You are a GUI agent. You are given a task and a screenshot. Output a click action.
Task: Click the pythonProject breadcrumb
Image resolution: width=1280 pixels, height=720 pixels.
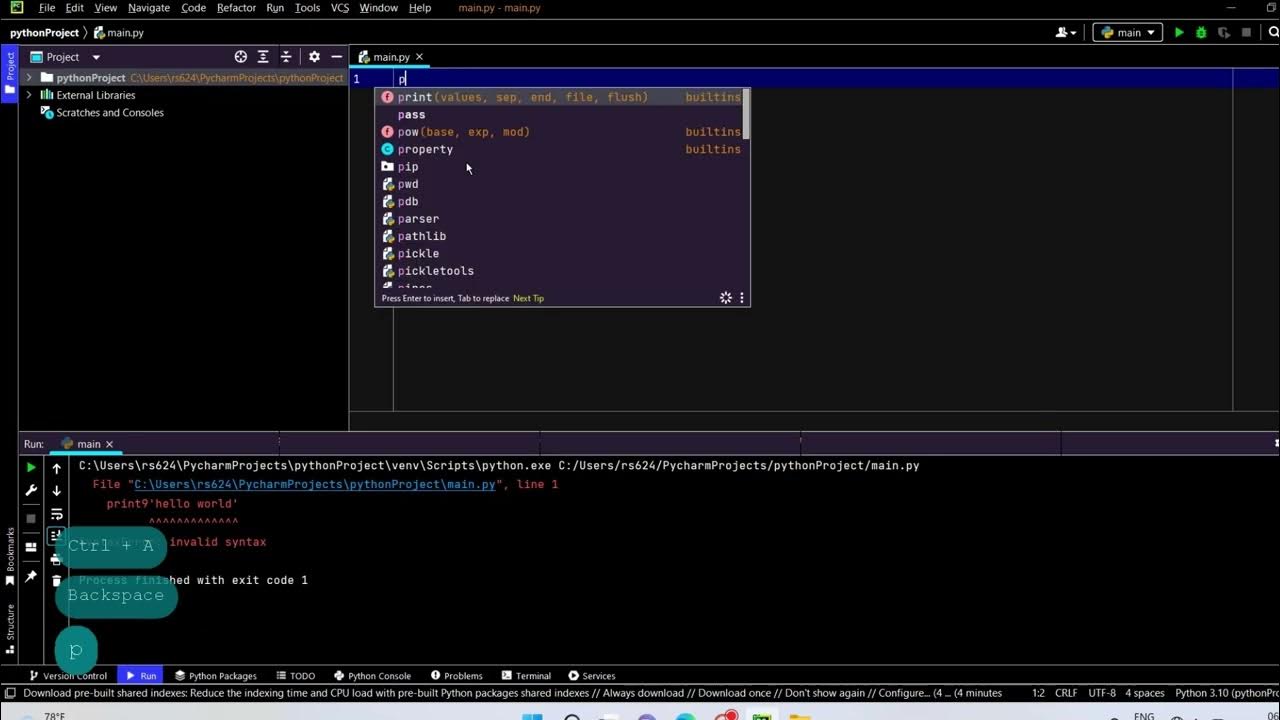click(45, 33)
